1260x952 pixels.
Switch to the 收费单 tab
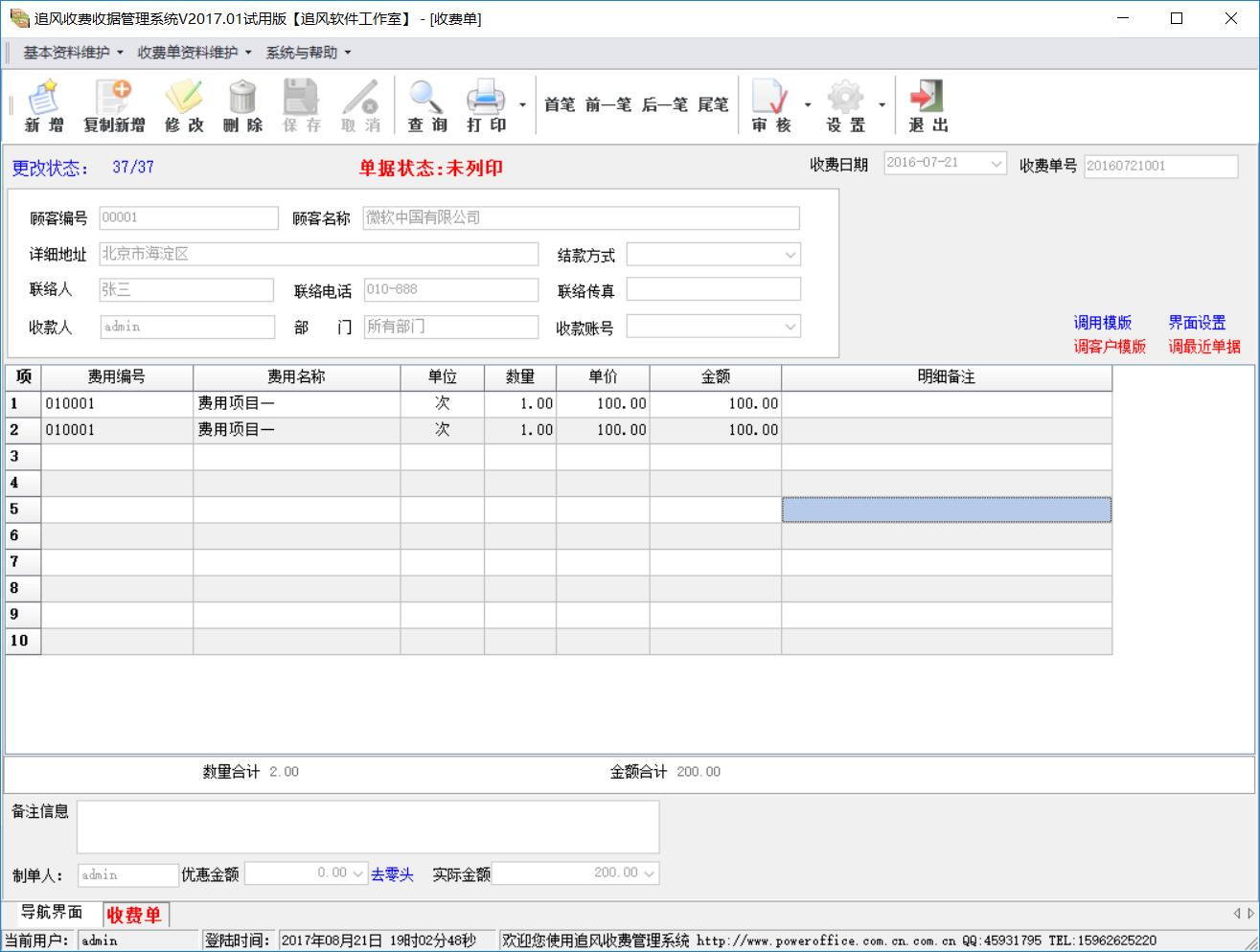(134, 915)
